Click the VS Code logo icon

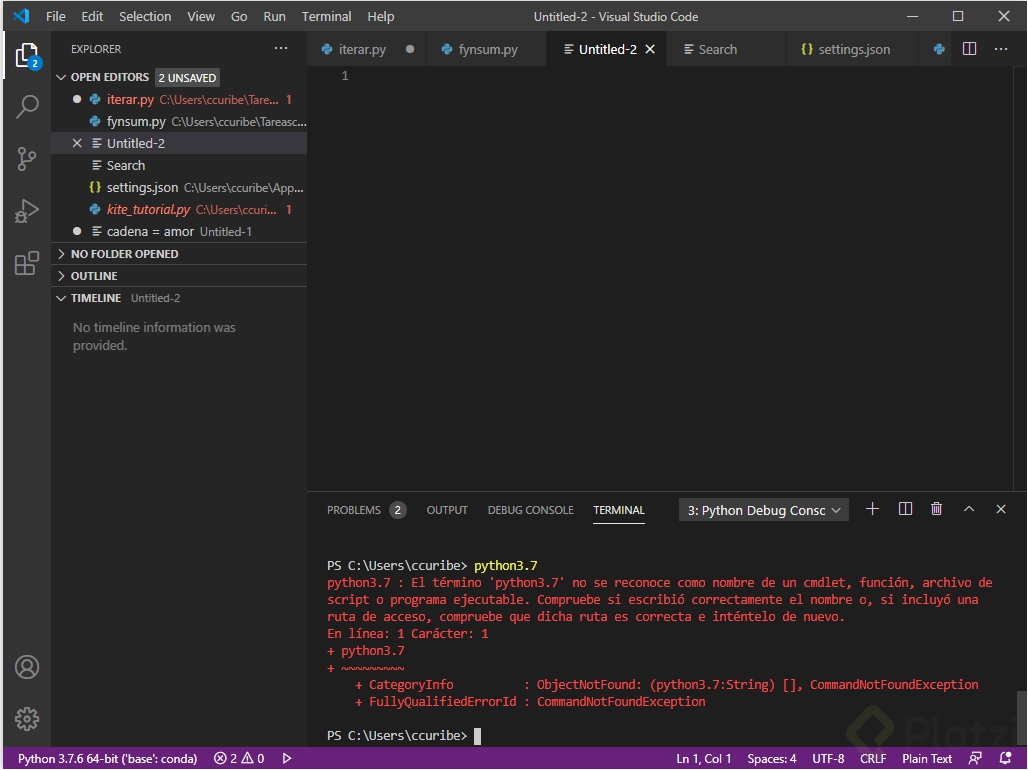point(21,16)
